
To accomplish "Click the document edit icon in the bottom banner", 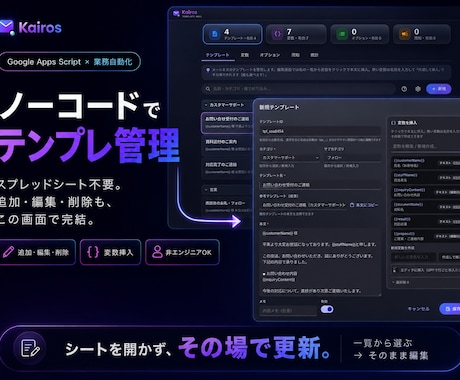I will pyautogui.click(x=30, y=348).
